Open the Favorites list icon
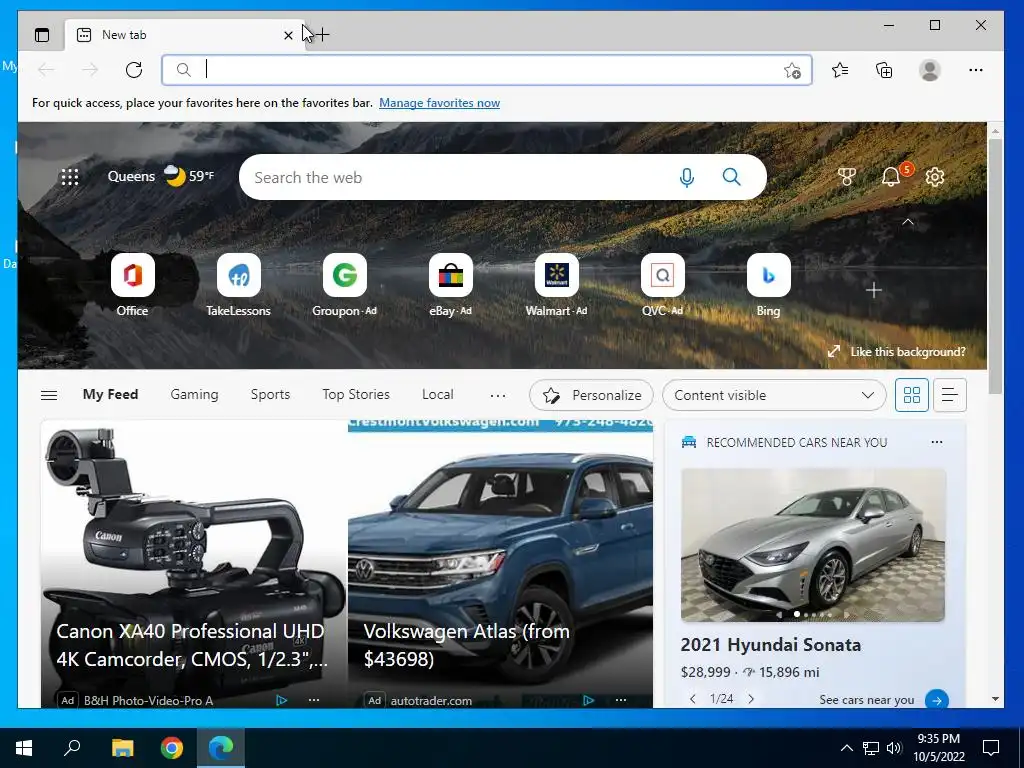1024x768 pixels. pyautogui.click(x=840, y=70)
